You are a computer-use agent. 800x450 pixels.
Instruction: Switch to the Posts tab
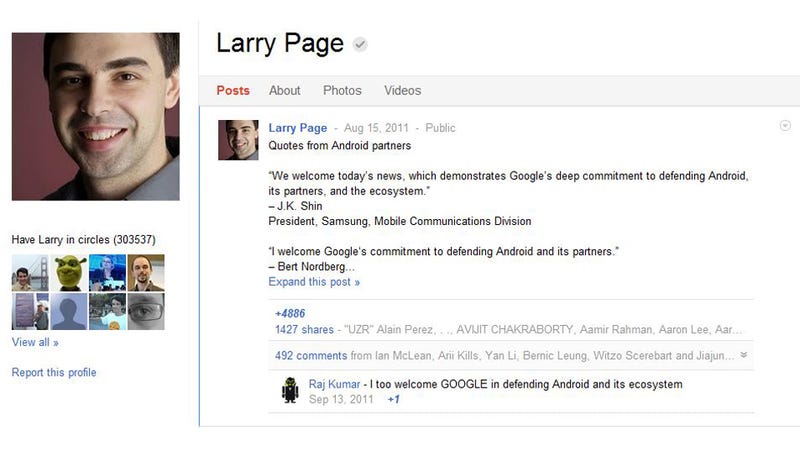pyautogui.click(x=233, y=91)
